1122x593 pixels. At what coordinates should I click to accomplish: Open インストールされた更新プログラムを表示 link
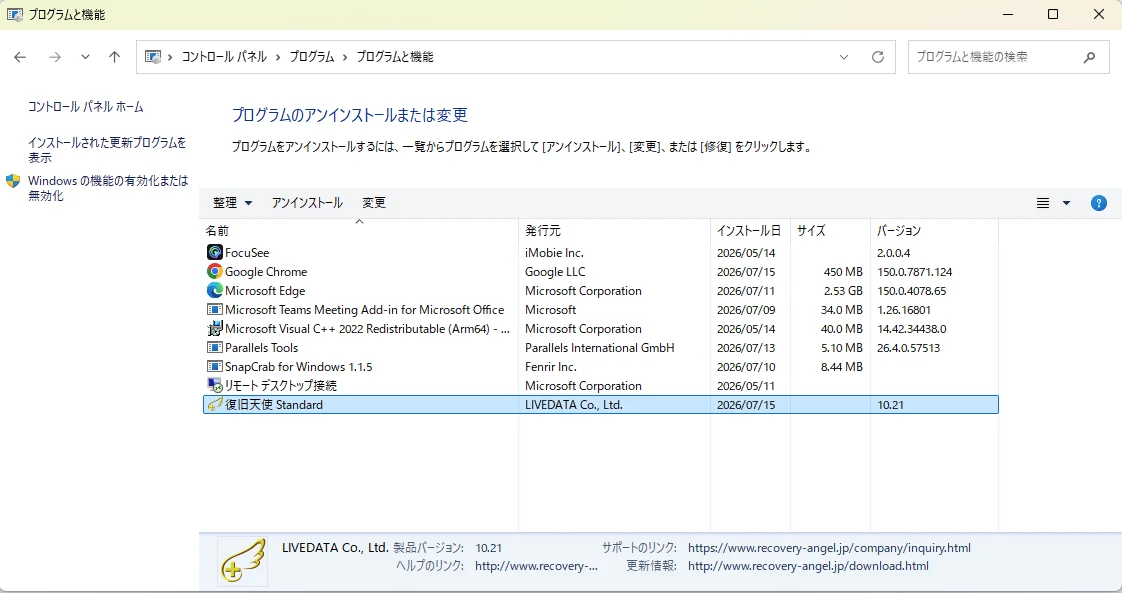[x=107, y=150]
